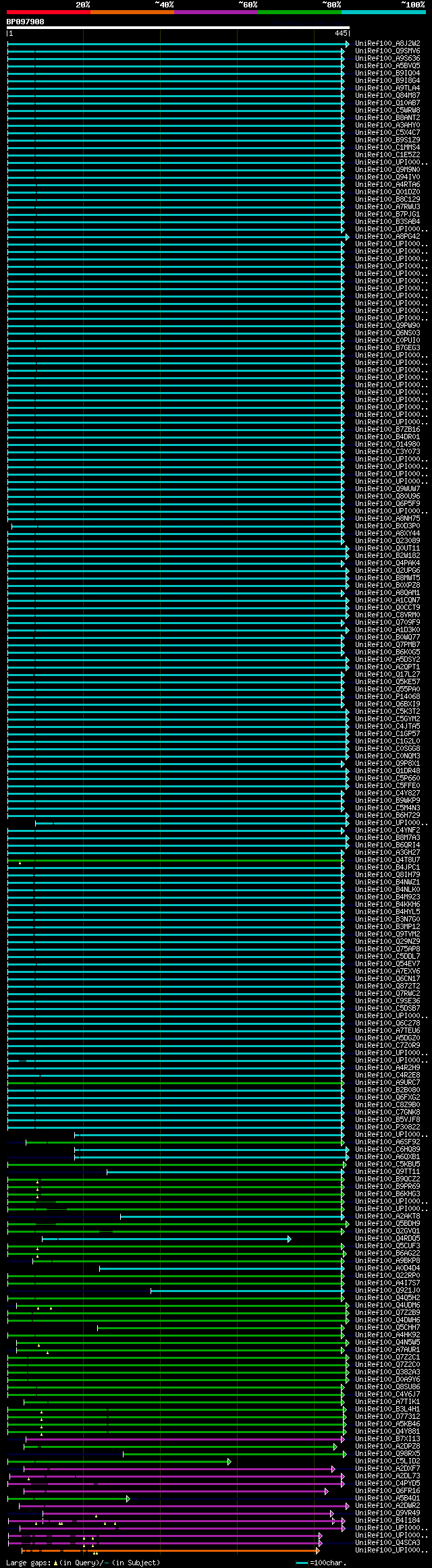Select the UniRef100_B4I184 label
Screen dimensions: 432x1568
[387, 1521]
